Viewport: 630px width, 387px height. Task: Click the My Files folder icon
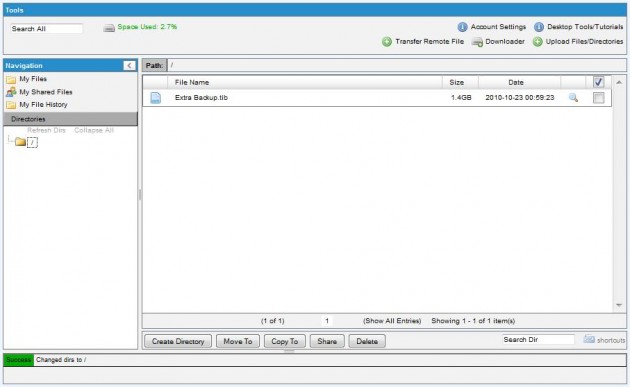click(x=11, y=79)
